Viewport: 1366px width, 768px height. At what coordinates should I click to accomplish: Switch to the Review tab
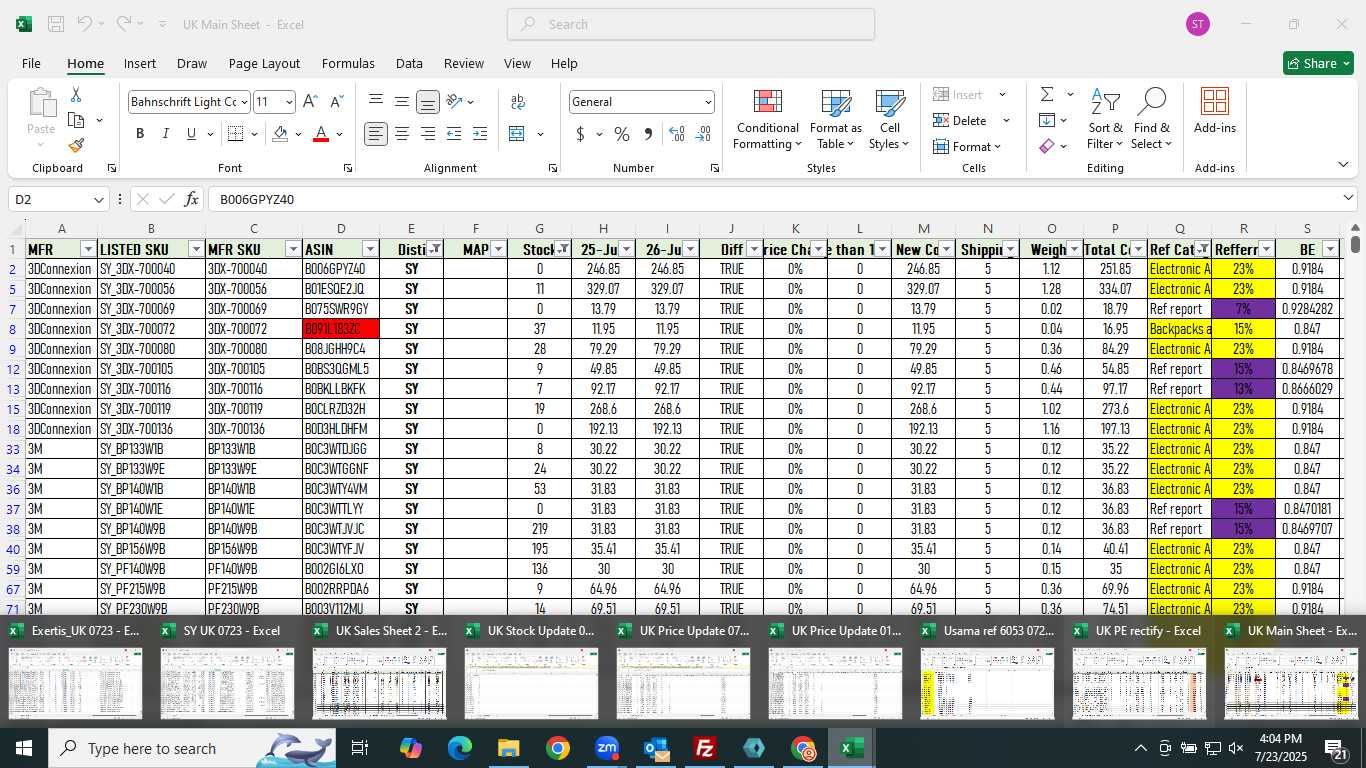[x=464, y=63]
